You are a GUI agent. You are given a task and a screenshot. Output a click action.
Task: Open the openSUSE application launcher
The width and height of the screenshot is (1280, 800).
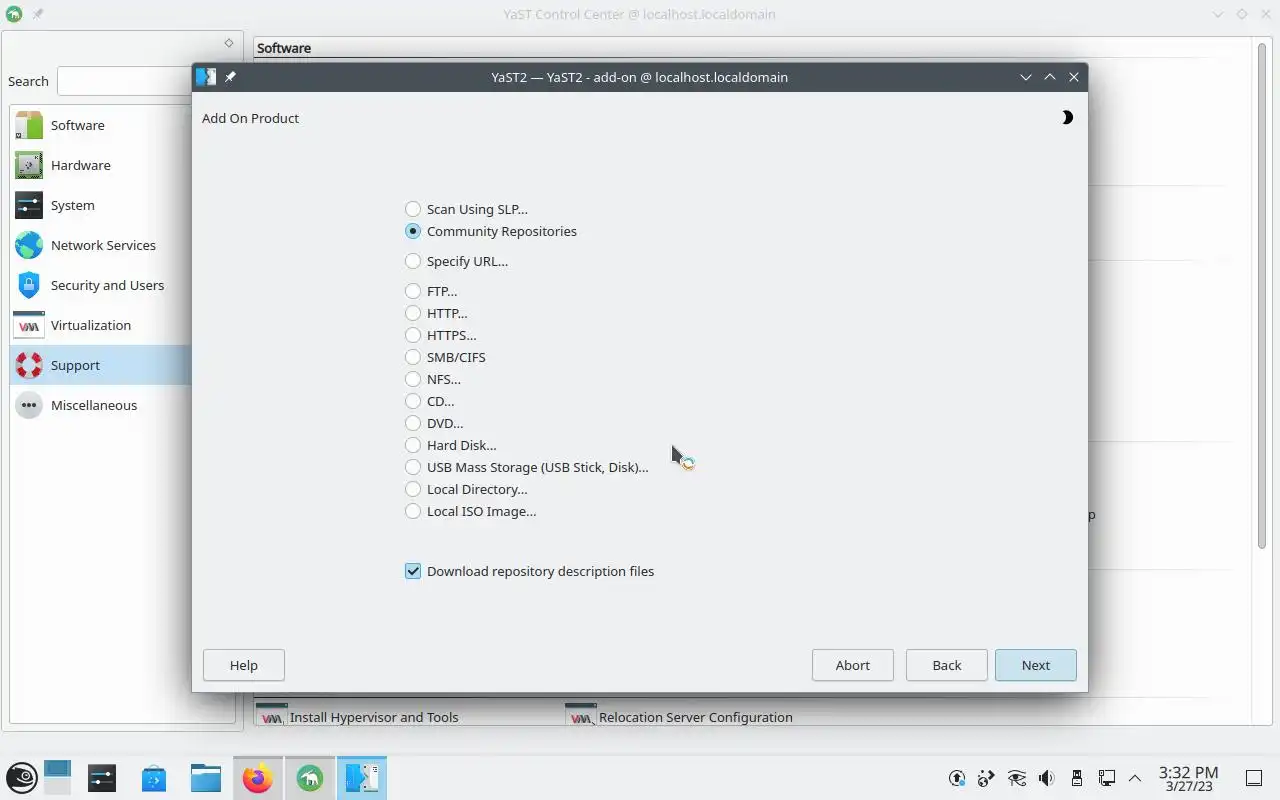tap(22, 778)
